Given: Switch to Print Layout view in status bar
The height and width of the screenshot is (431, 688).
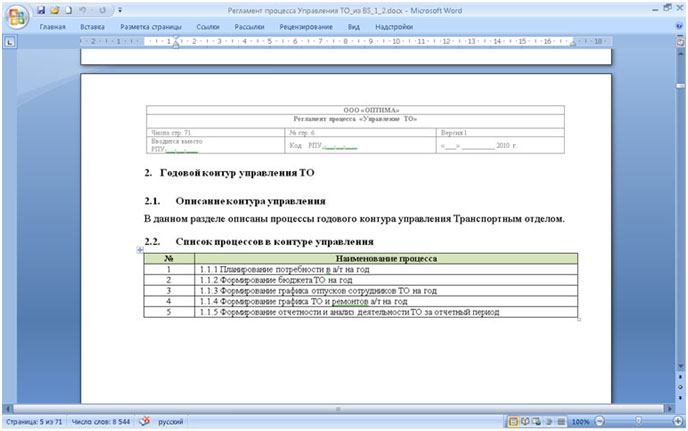Looking at the screenshot, I should 514,423.
